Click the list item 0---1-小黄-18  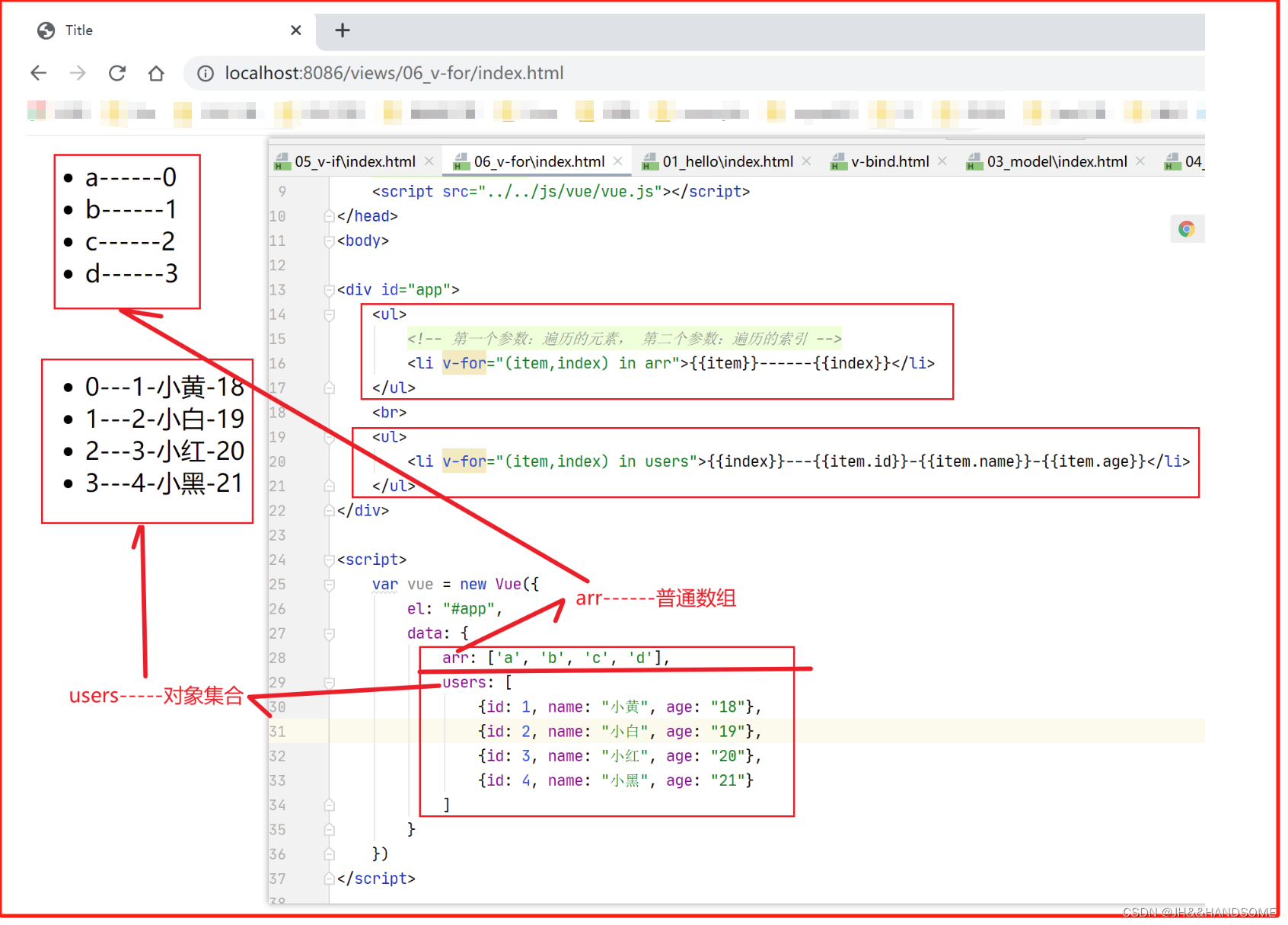(164, 388)
